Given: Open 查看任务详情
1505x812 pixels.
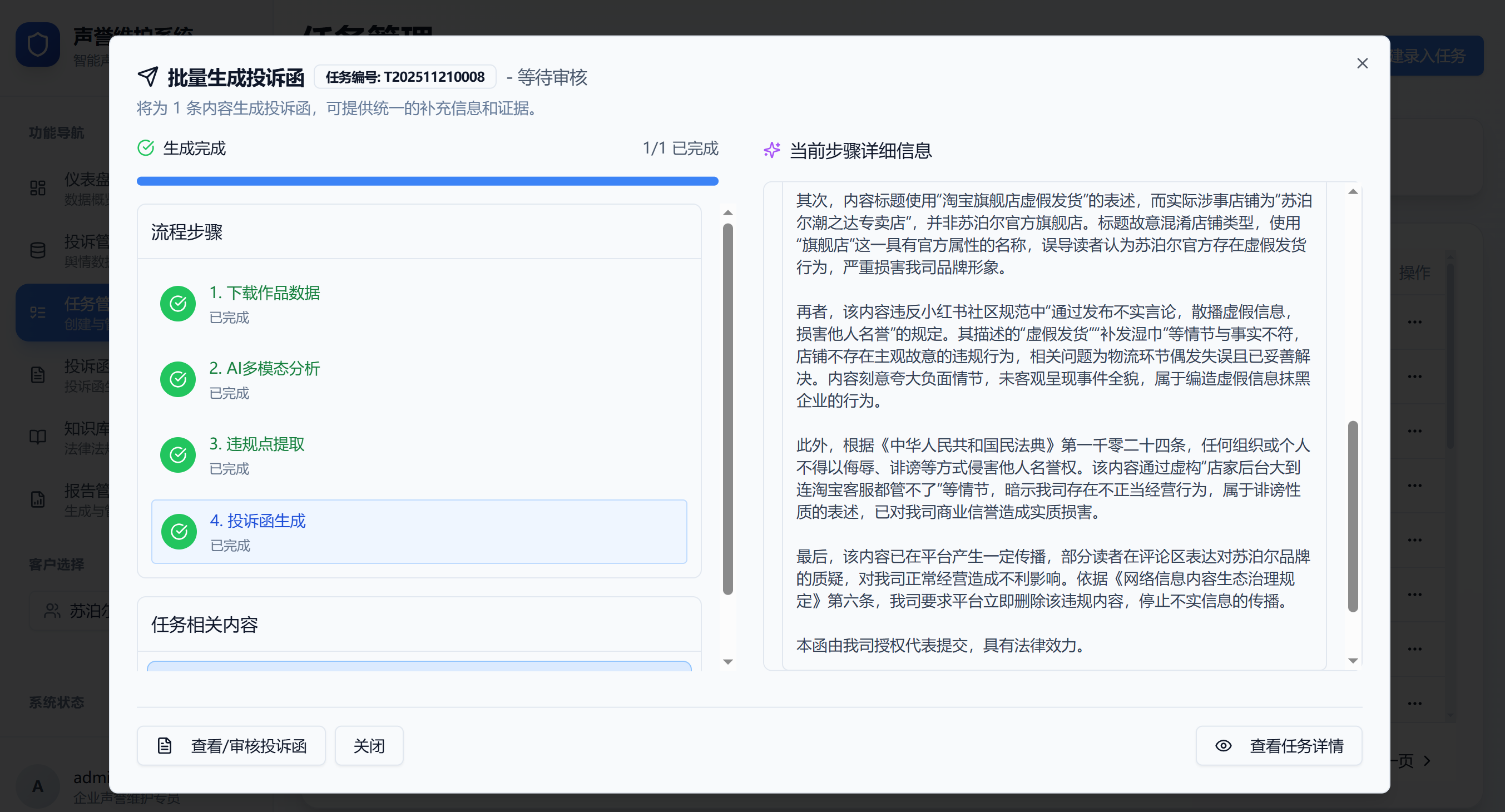Looking at the screenshot, I should (x=1279, y=746).
